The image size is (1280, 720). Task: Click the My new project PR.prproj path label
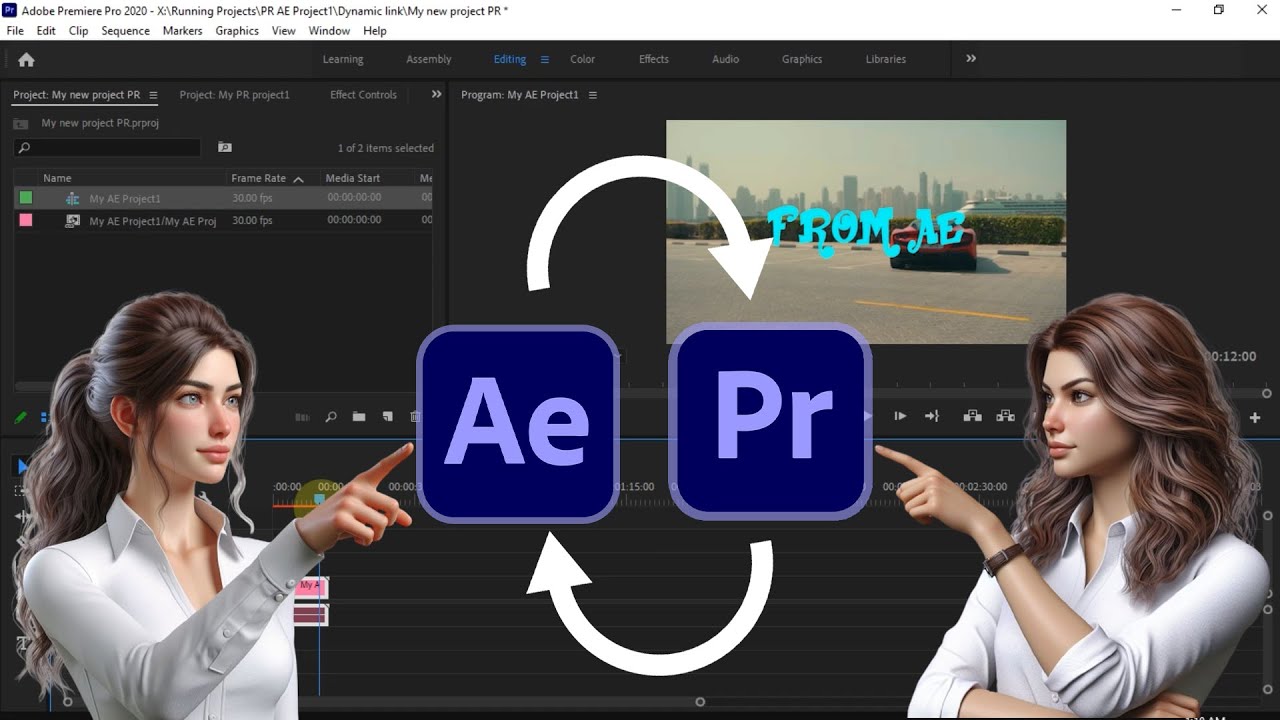(x=100, y=123)
